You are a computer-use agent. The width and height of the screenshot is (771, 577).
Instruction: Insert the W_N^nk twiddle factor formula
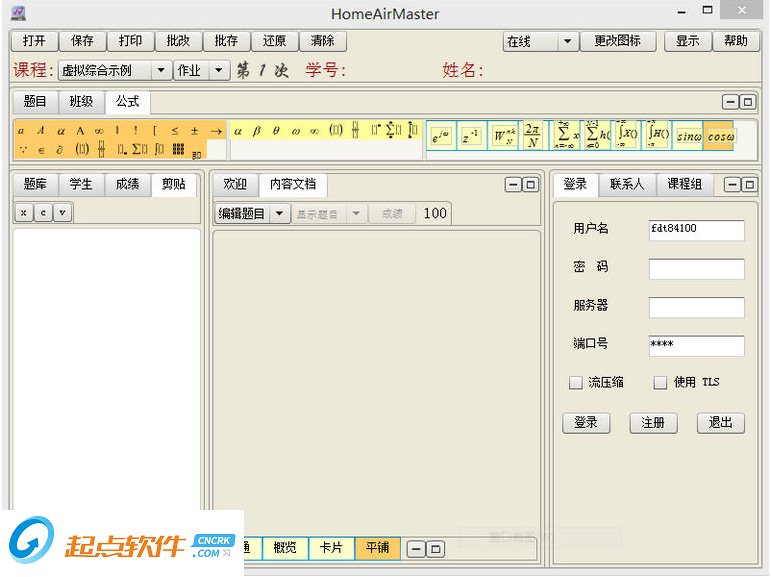pyautogui.click(x=504, y=136)
